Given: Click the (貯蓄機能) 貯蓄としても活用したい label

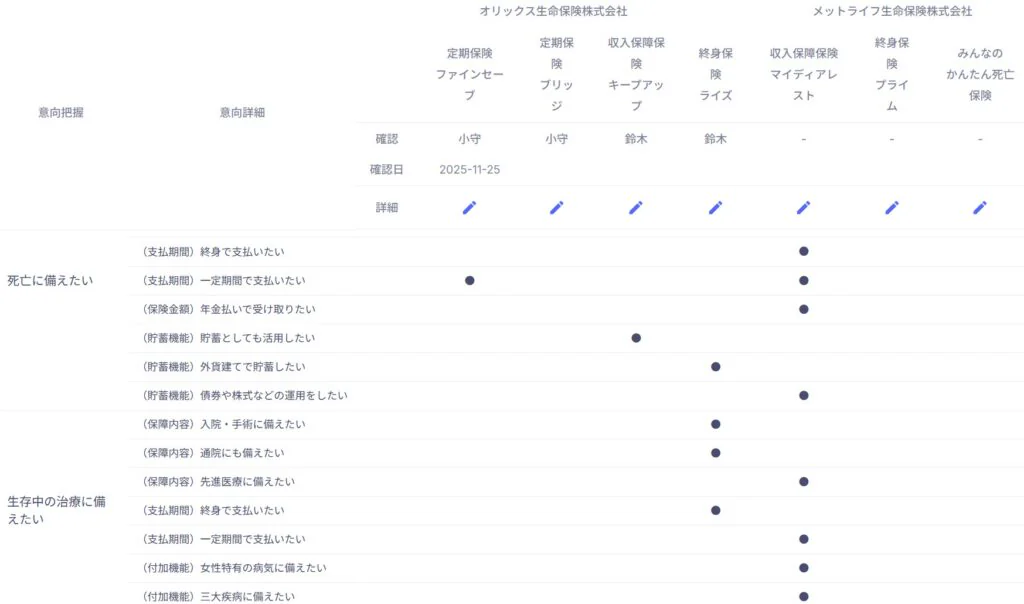Looking at the screenshot, I should click(227, 338).
